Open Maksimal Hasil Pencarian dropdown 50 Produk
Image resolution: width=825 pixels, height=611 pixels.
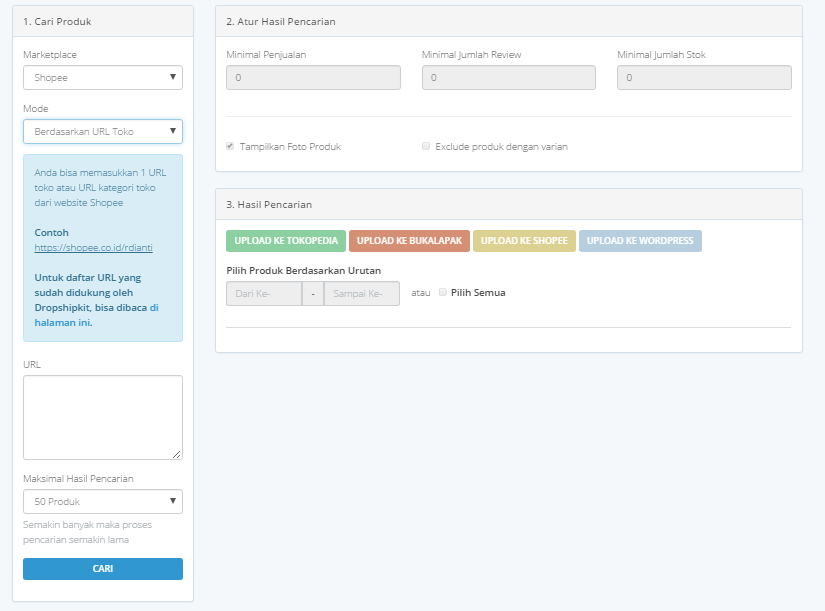pos(103,502)
